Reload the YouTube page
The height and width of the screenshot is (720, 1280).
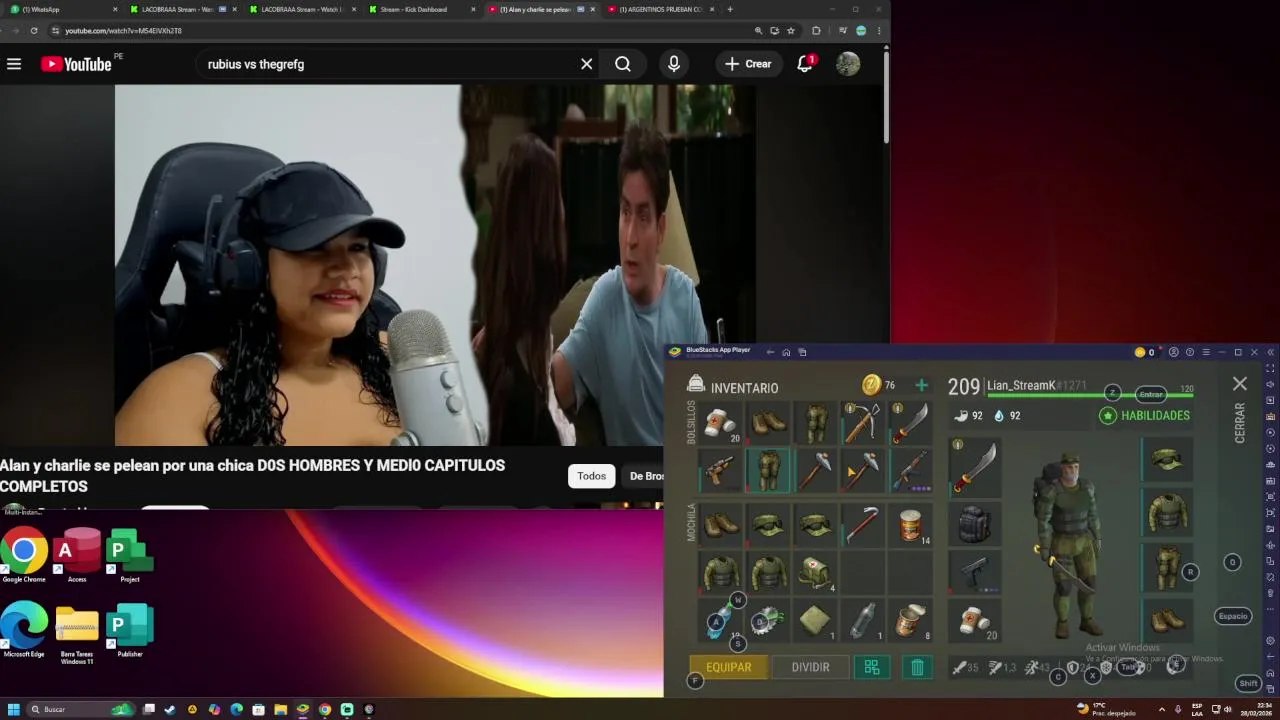point(34,31)
